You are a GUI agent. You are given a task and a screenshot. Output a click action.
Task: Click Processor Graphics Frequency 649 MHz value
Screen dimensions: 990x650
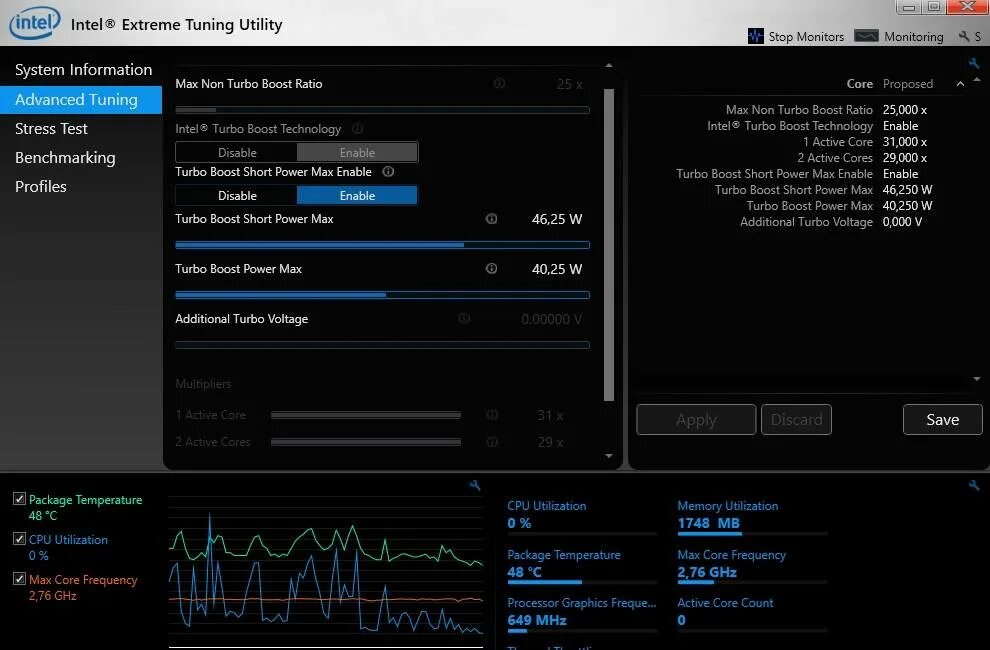click(537, 620)
